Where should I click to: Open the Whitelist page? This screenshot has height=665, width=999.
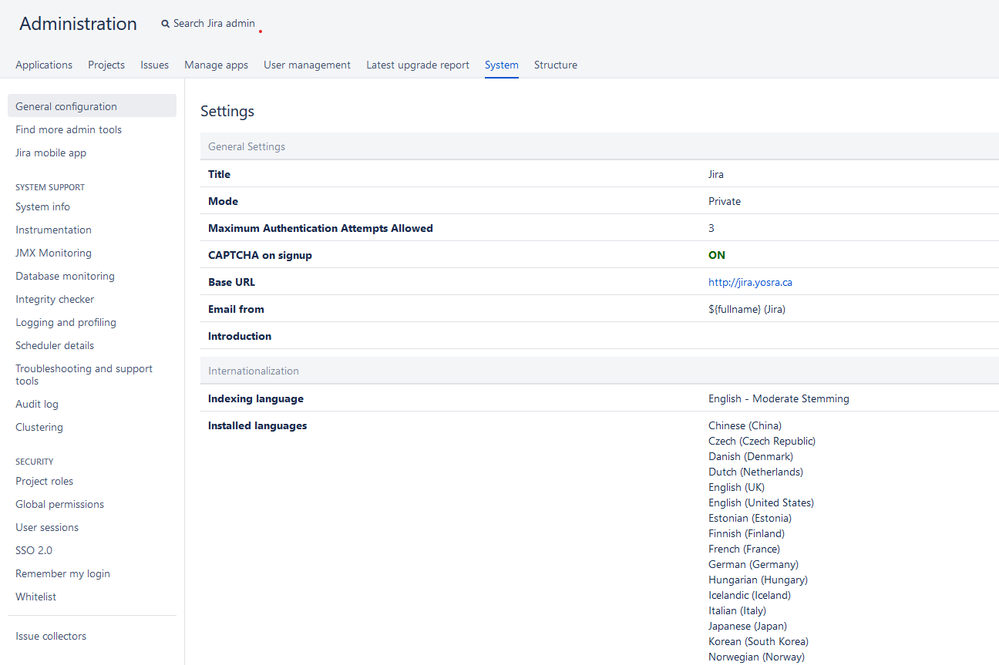click(x=36, y=597)
